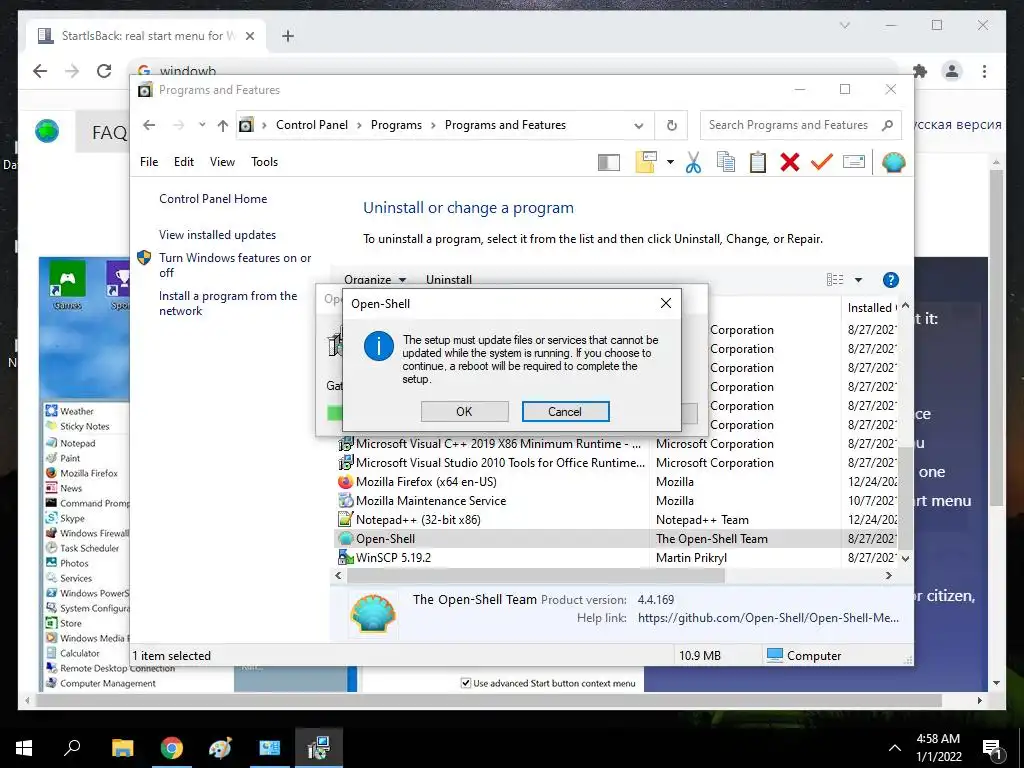This screenshot has height=768, width=1024.
Task: Click the horizontal scrollbar of program list
Action: (536, 576)
